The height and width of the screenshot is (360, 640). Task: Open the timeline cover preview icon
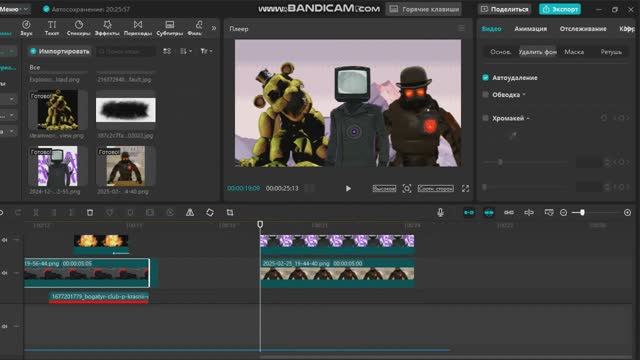(x=549, y=213)
